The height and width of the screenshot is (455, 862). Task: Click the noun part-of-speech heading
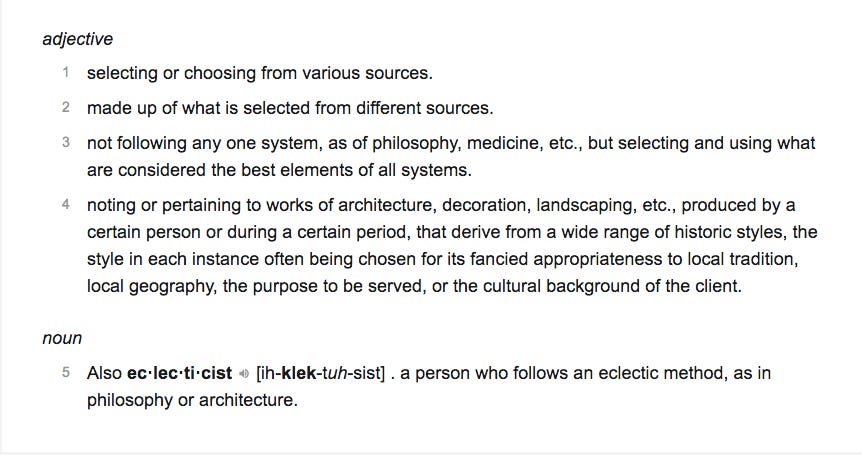pos(62,338)
